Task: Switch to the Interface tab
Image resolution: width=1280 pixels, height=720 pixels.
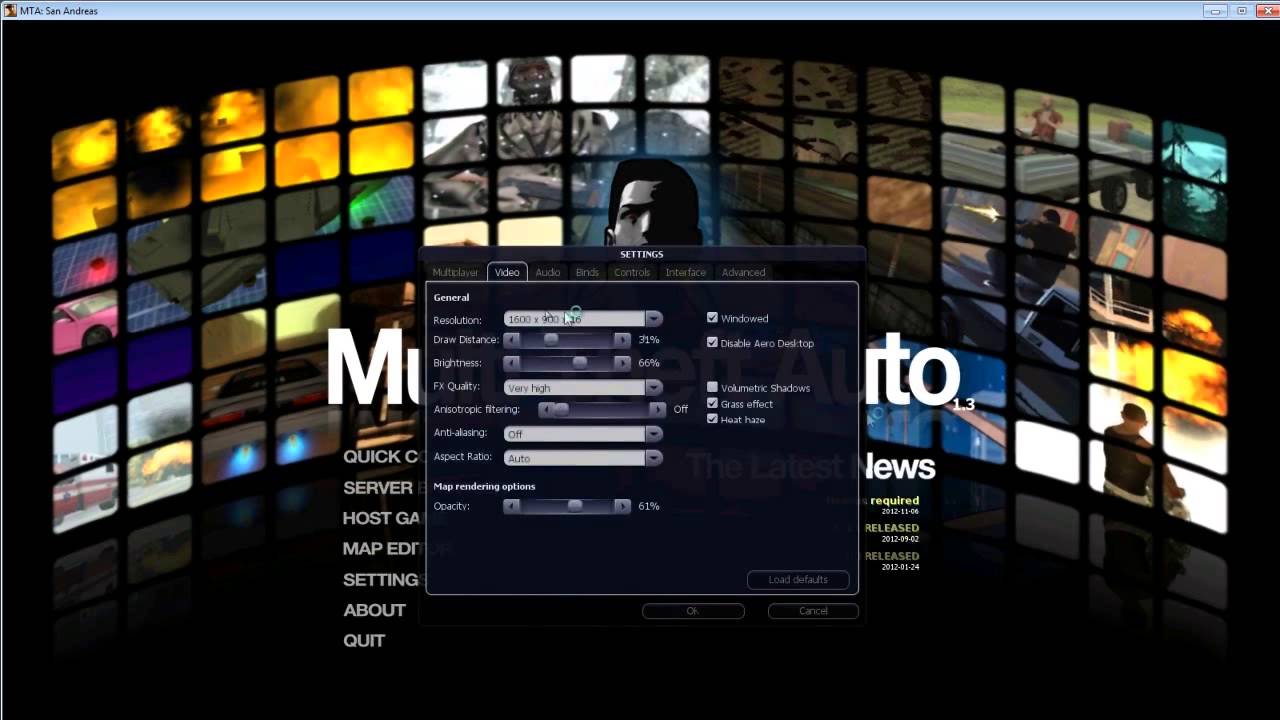Action: pyautogui.click(x=686, y=272)
